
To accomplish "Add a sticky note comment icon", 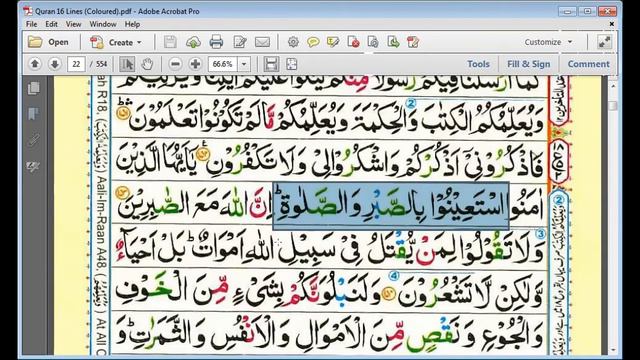I will coord(313,42).
